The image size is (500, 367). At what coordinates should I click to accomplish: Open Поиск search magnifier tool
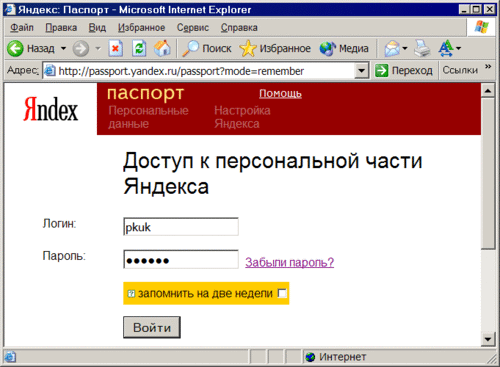207,49
